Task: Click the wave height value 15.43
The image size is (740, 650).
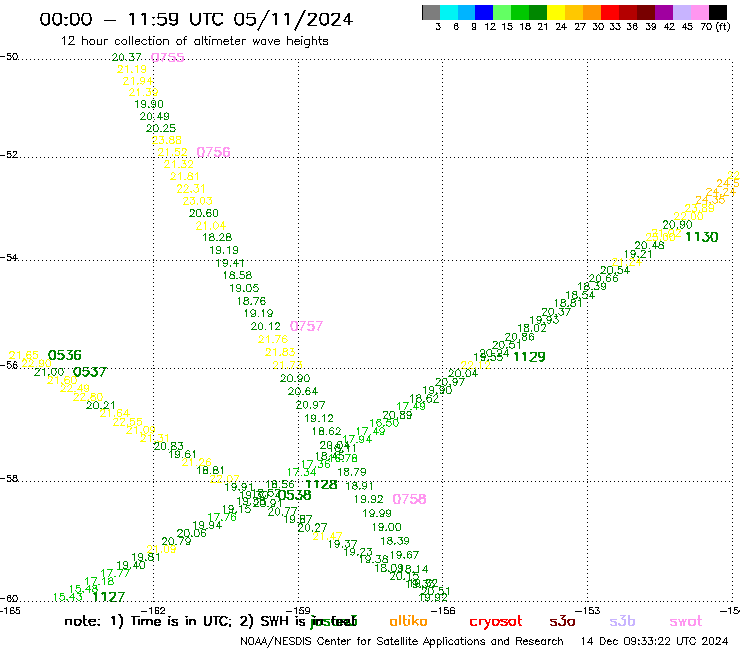Action: click(x=67, y=597)
